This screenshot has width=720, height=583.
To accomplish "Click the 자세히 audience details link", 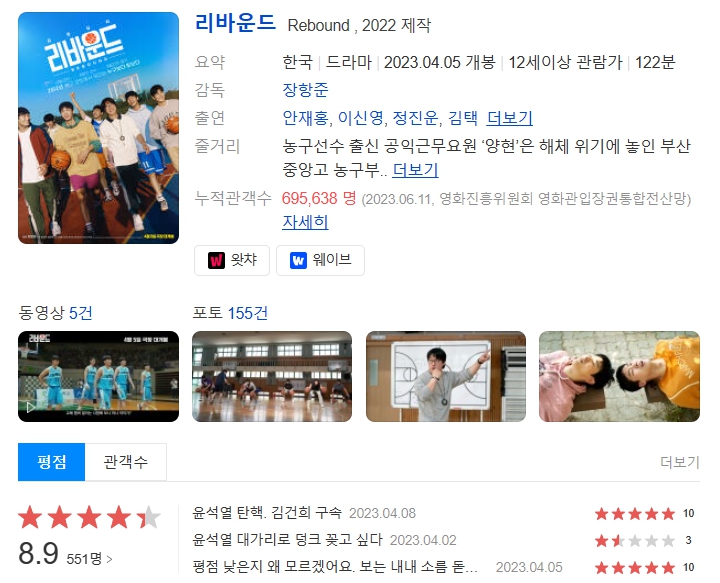I will 305,222.
